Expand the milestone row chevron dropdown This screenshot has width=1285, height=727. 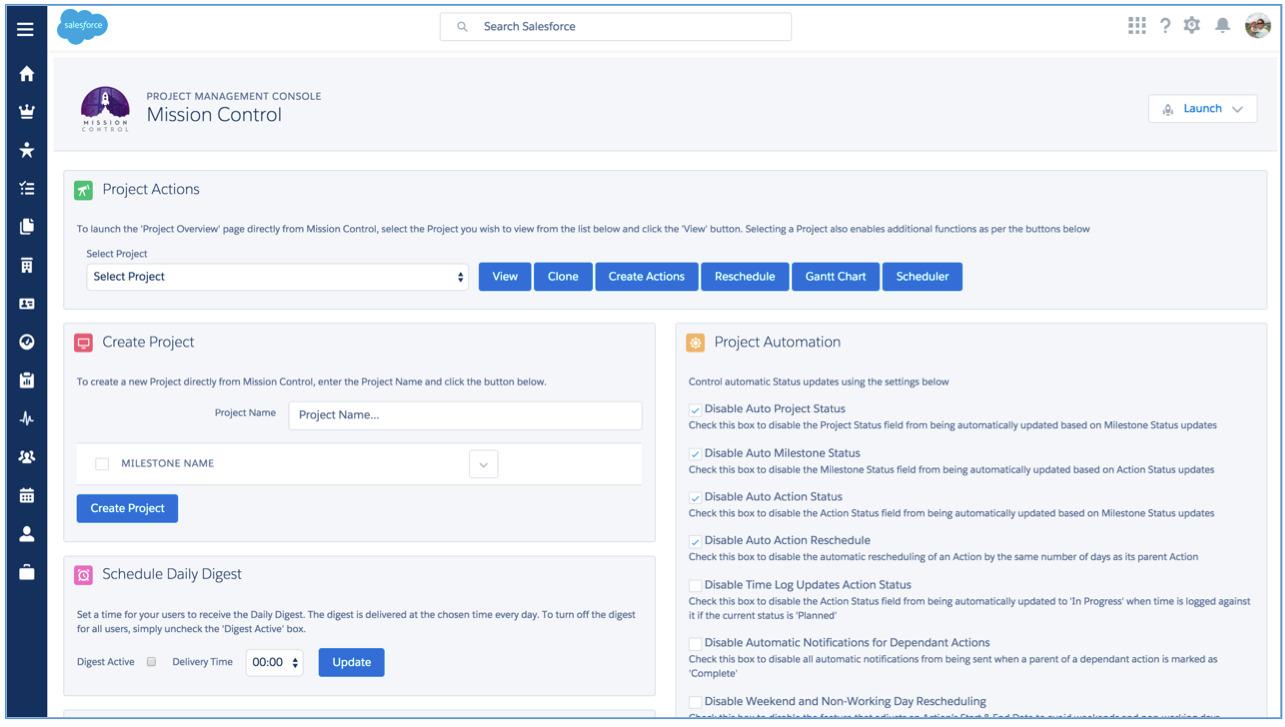click(x=482, y=464)
